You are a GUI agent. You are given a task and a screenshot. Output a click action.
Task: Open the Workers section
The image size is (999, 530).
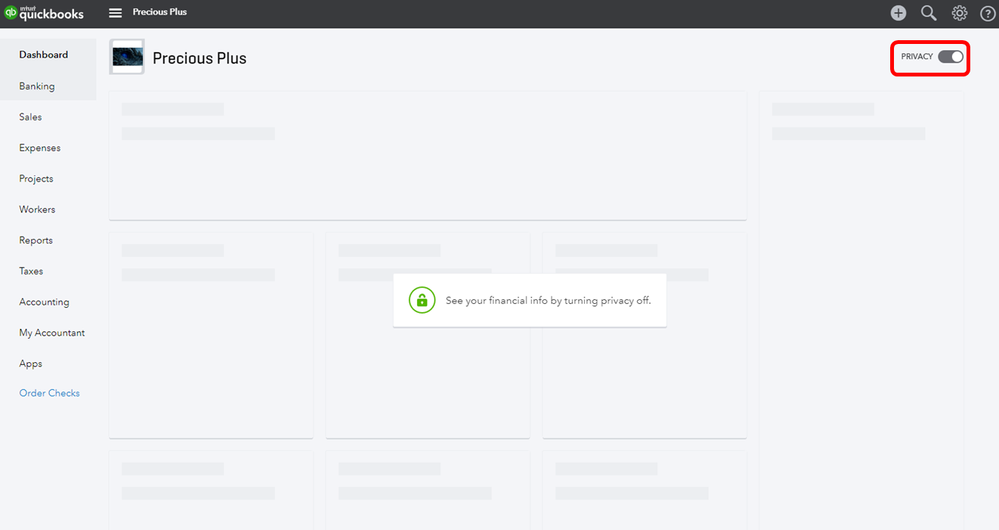37,210
